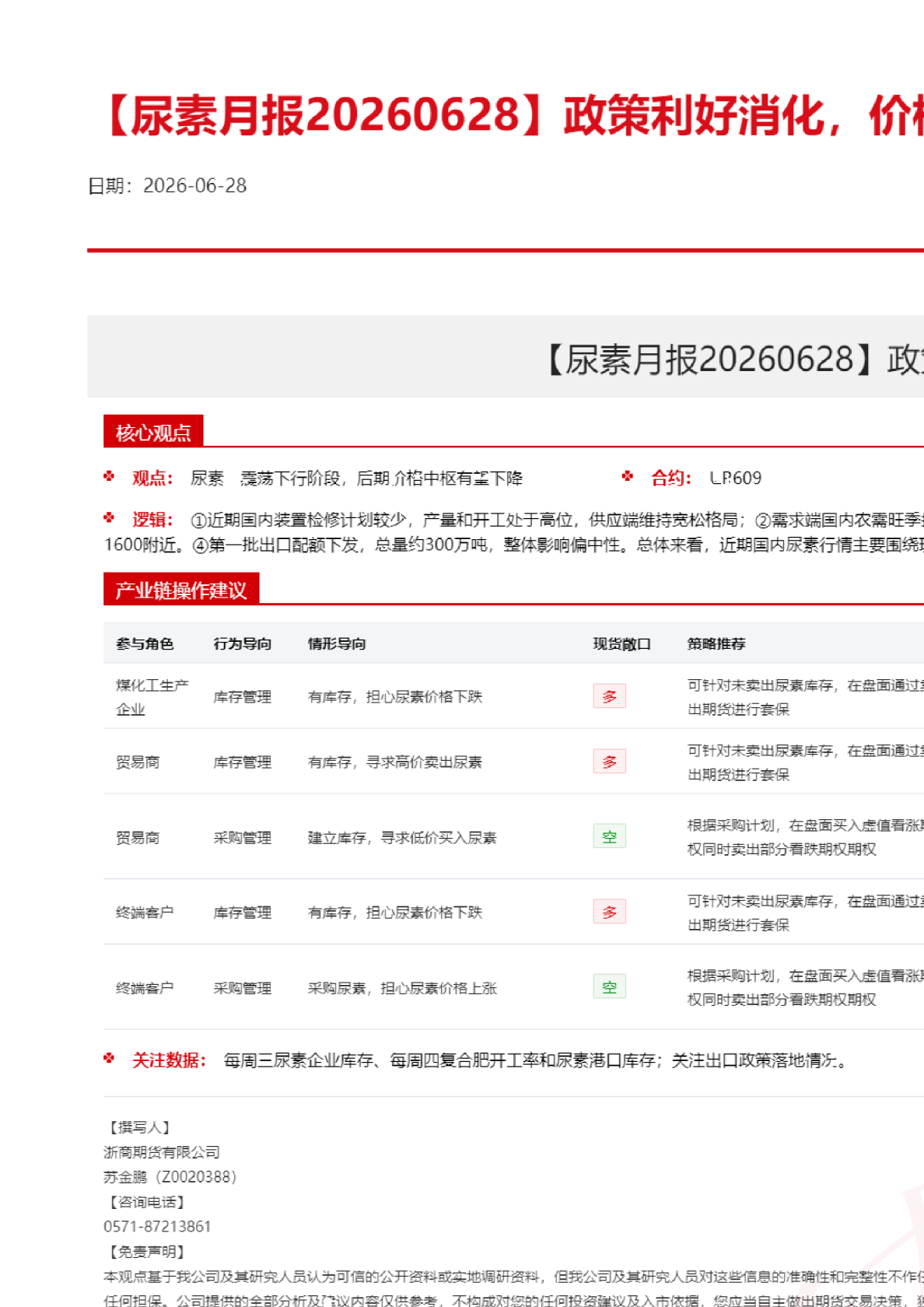The width and height of the screenshot is (924, 1307).
Task: Click the 逻辑 label
Action: pyautogui.click(x=152, y=520)
